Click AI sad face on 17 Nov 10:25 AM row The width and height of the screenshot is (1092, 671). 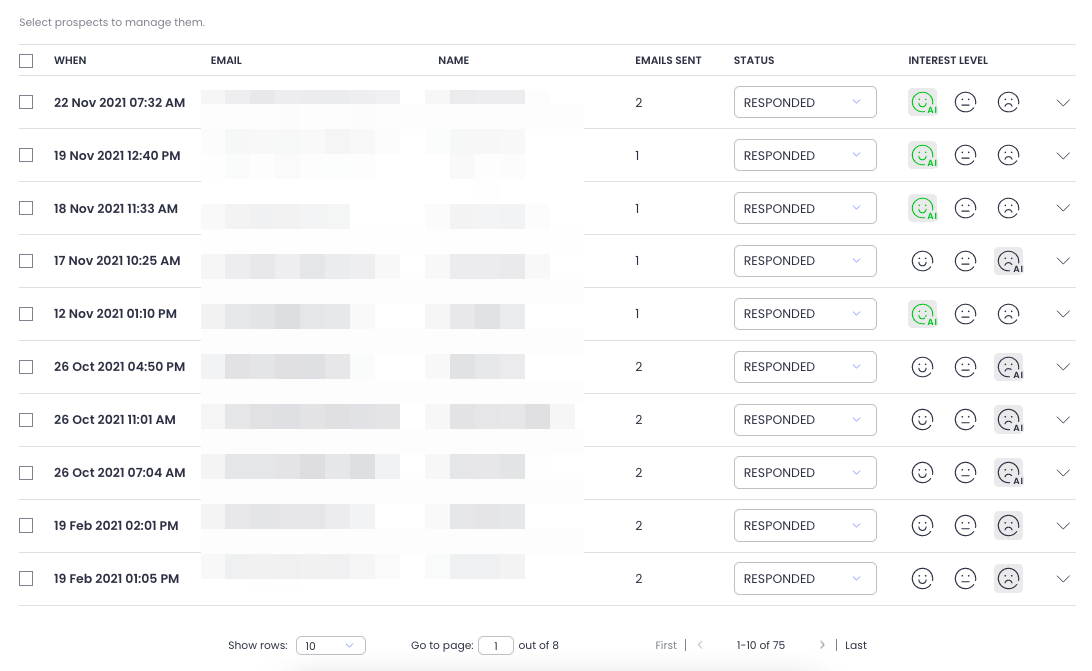pyautogui.click(x=1008, y=261)
